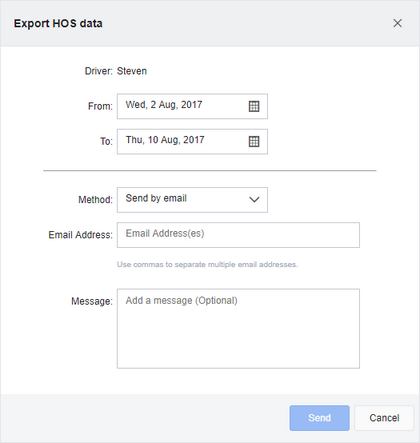This screenshot has width=420, height=443.
Task: Click the blue Send button
Action: [319, 418]
